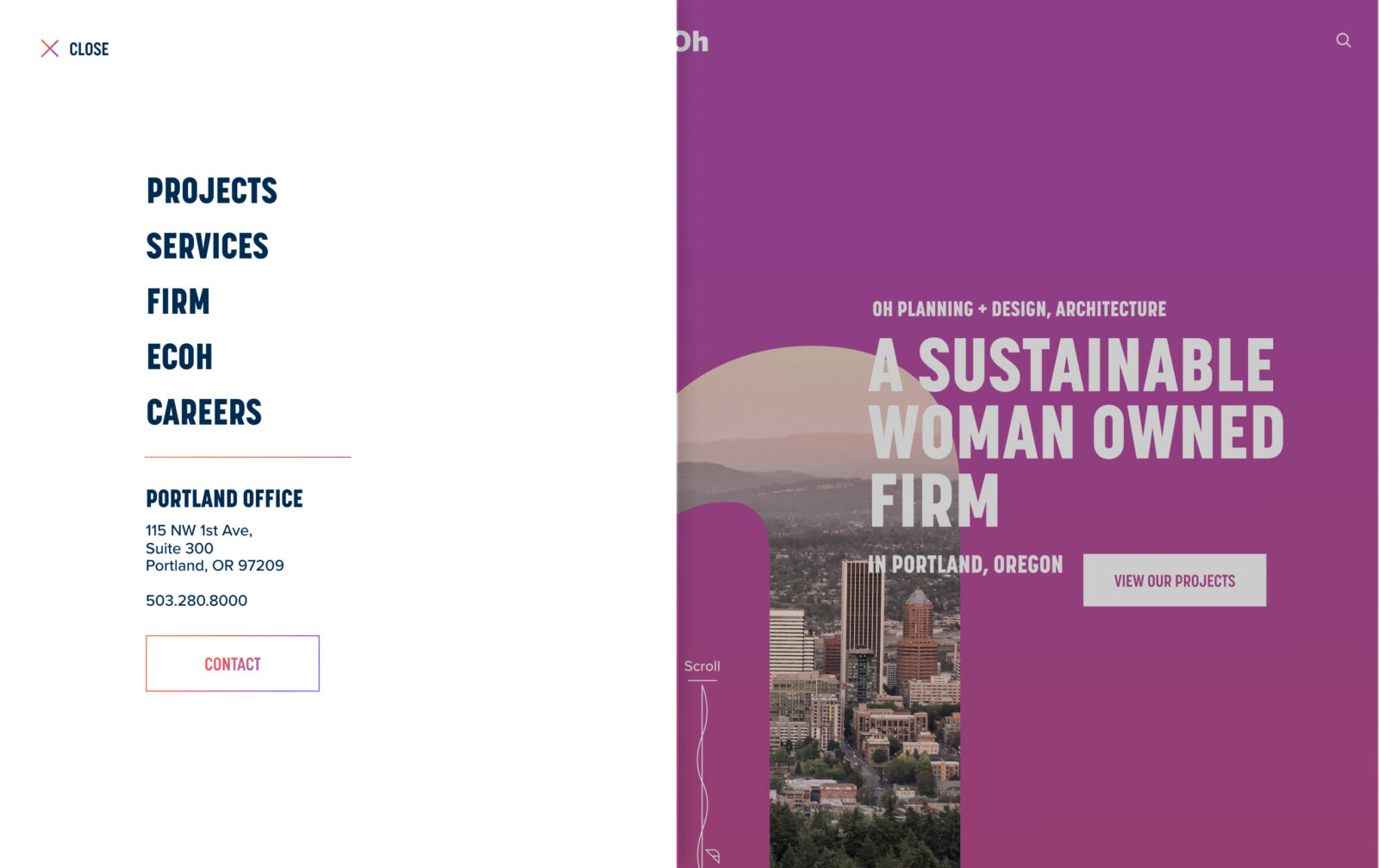Go to the Services page
The image size is (1379, 868).
208,246
